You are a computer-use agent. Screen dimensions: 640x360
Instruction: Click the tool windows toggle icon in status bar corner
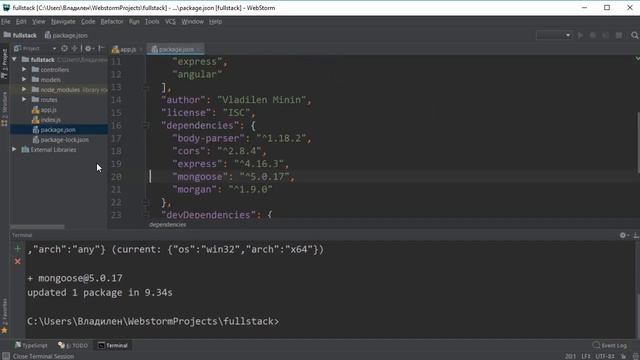click(x=5, y=356)
